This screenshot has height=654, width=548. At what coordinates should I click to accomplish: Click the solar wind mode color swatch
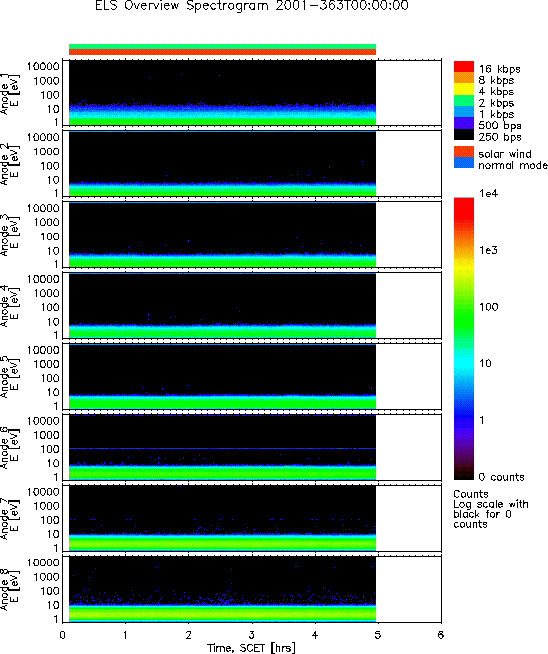point(464,152)
